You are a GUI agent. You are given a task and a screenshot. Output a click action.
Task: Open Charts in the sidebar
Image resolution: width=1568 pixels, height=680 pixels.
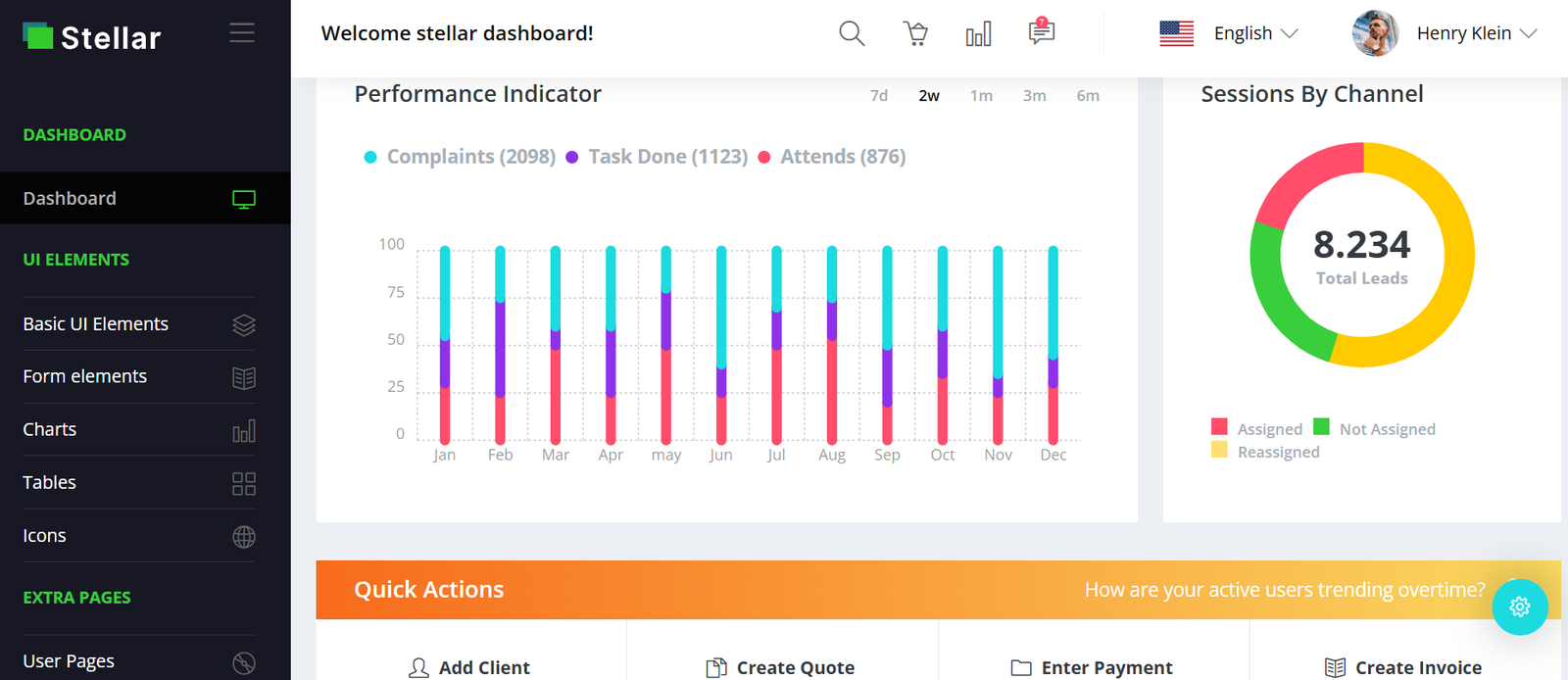click(x=139, y=430)
